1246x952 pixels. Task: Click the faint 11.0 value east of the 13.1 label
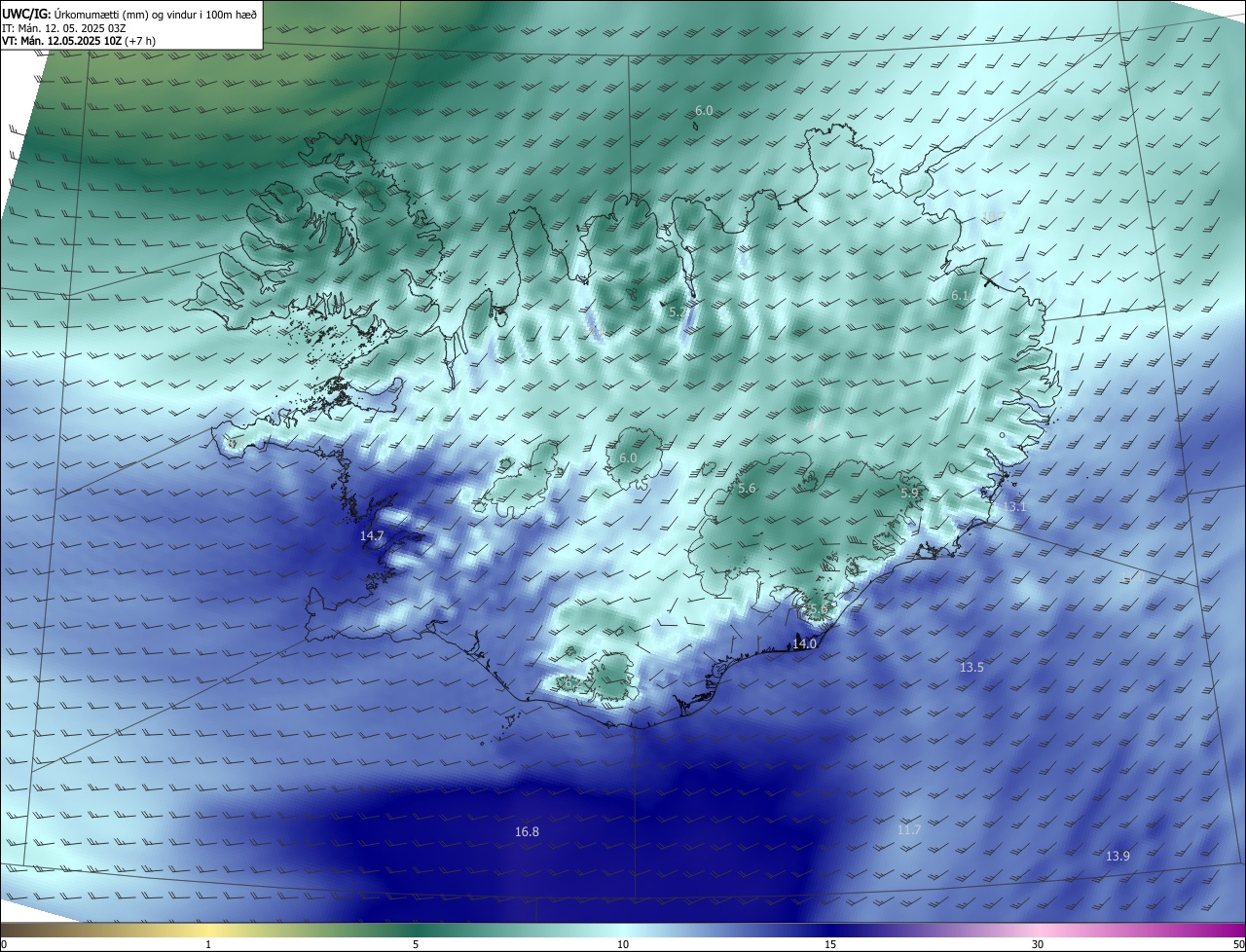1133,578
